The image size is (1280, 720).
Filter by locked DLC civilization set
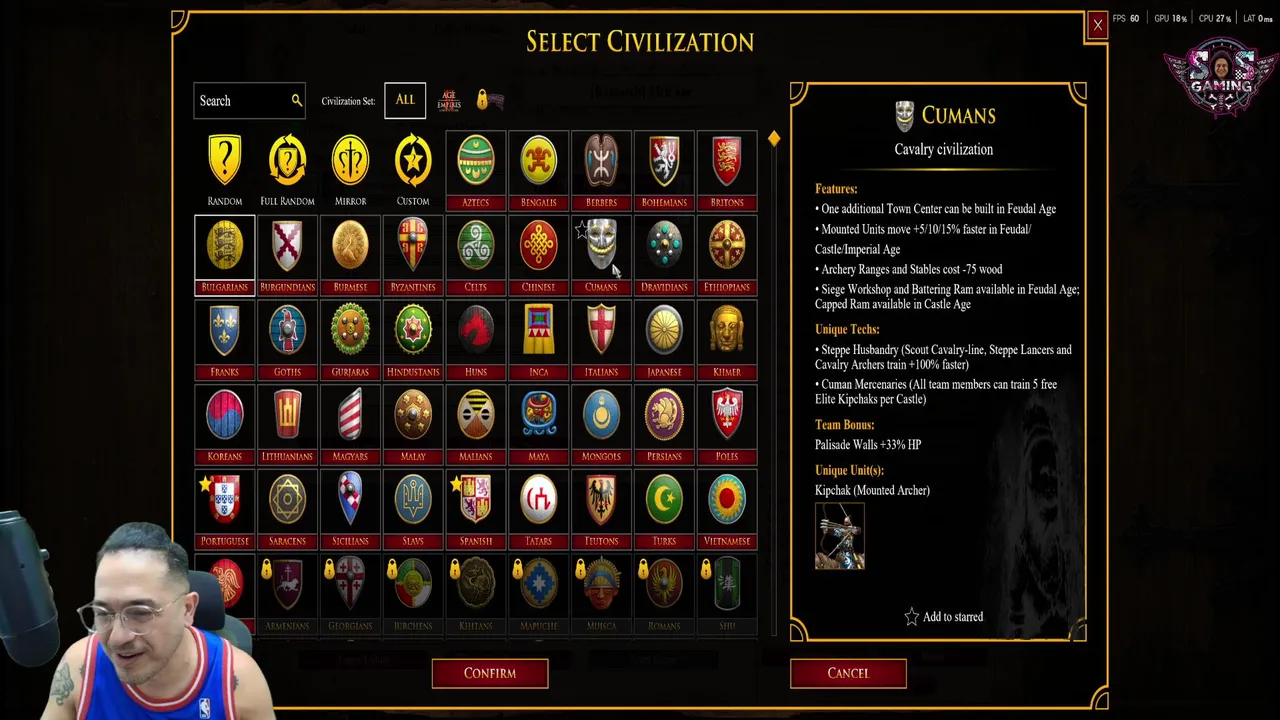[490, 100]
